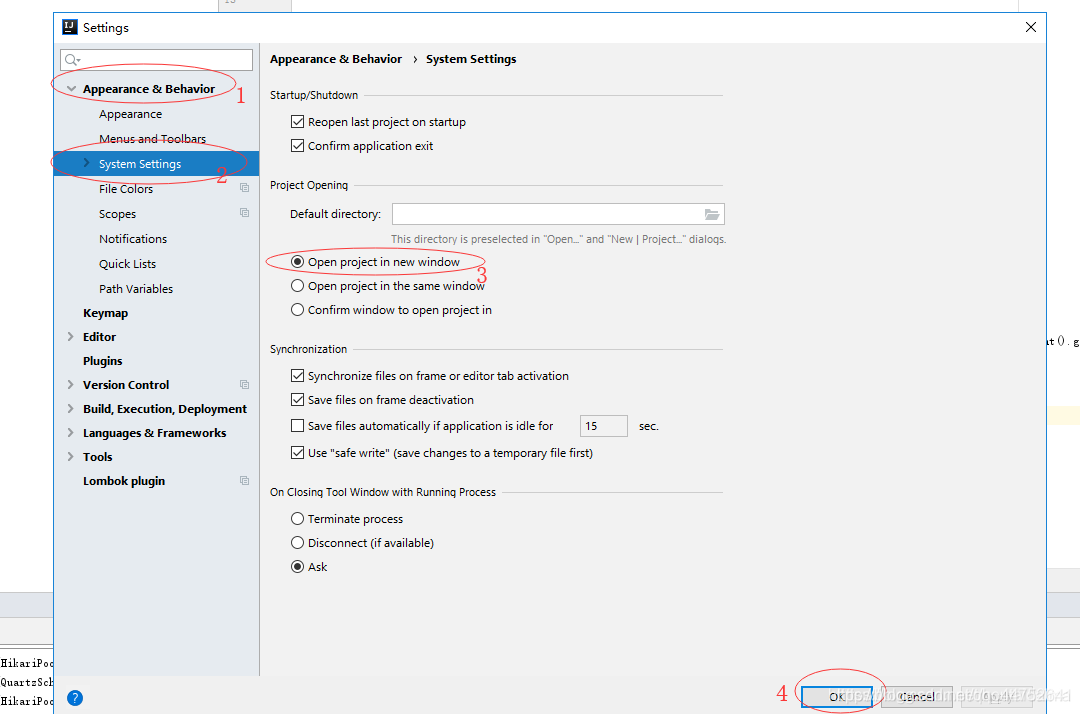Open Lombok plugin settings

[124, 481]
